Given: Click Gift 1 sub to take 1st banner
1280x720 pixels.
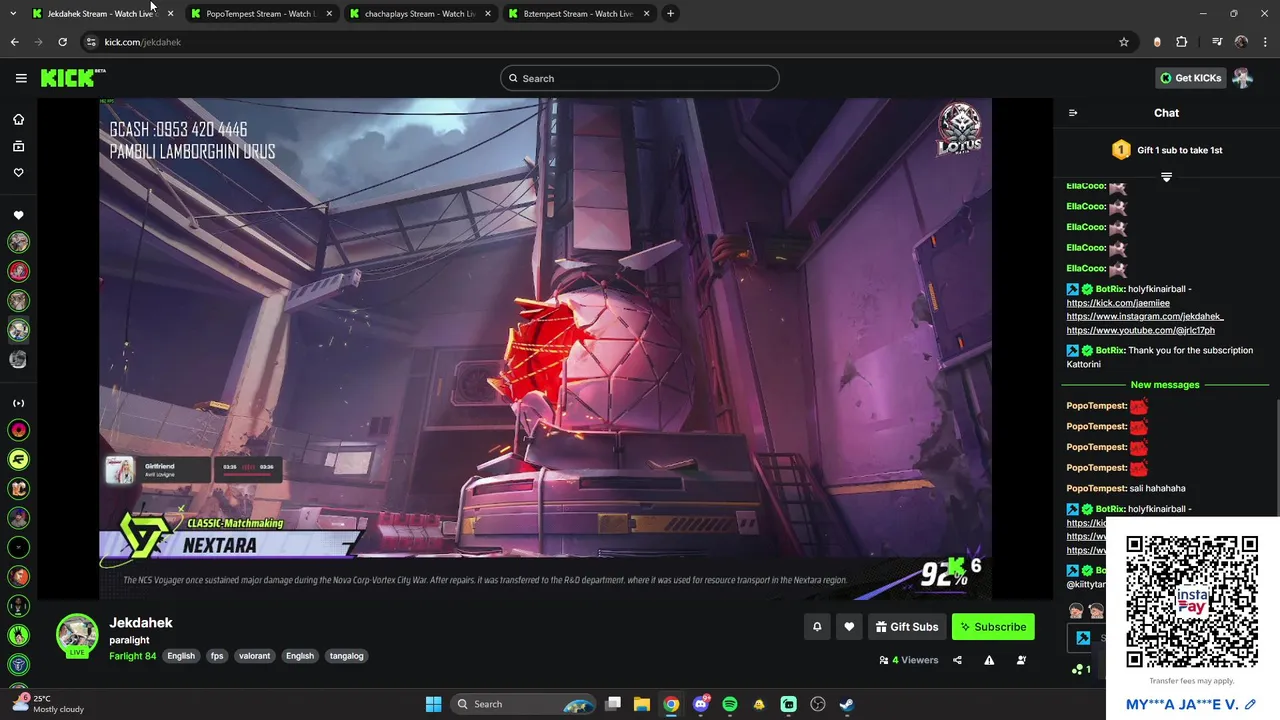Looking at the screenshot, I should click(x=1167, y=150).
